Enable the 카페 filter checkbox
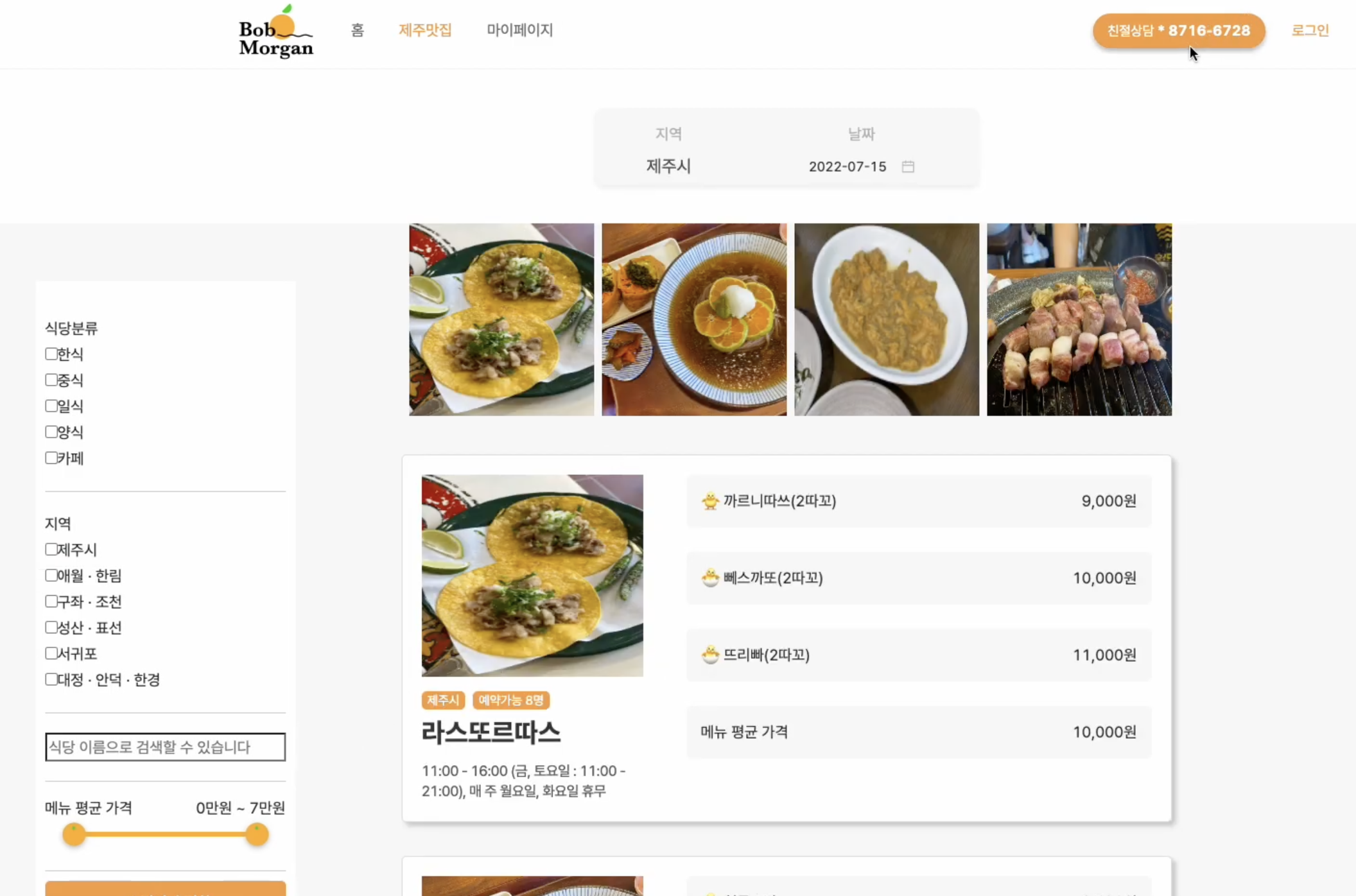 point(51,457)
